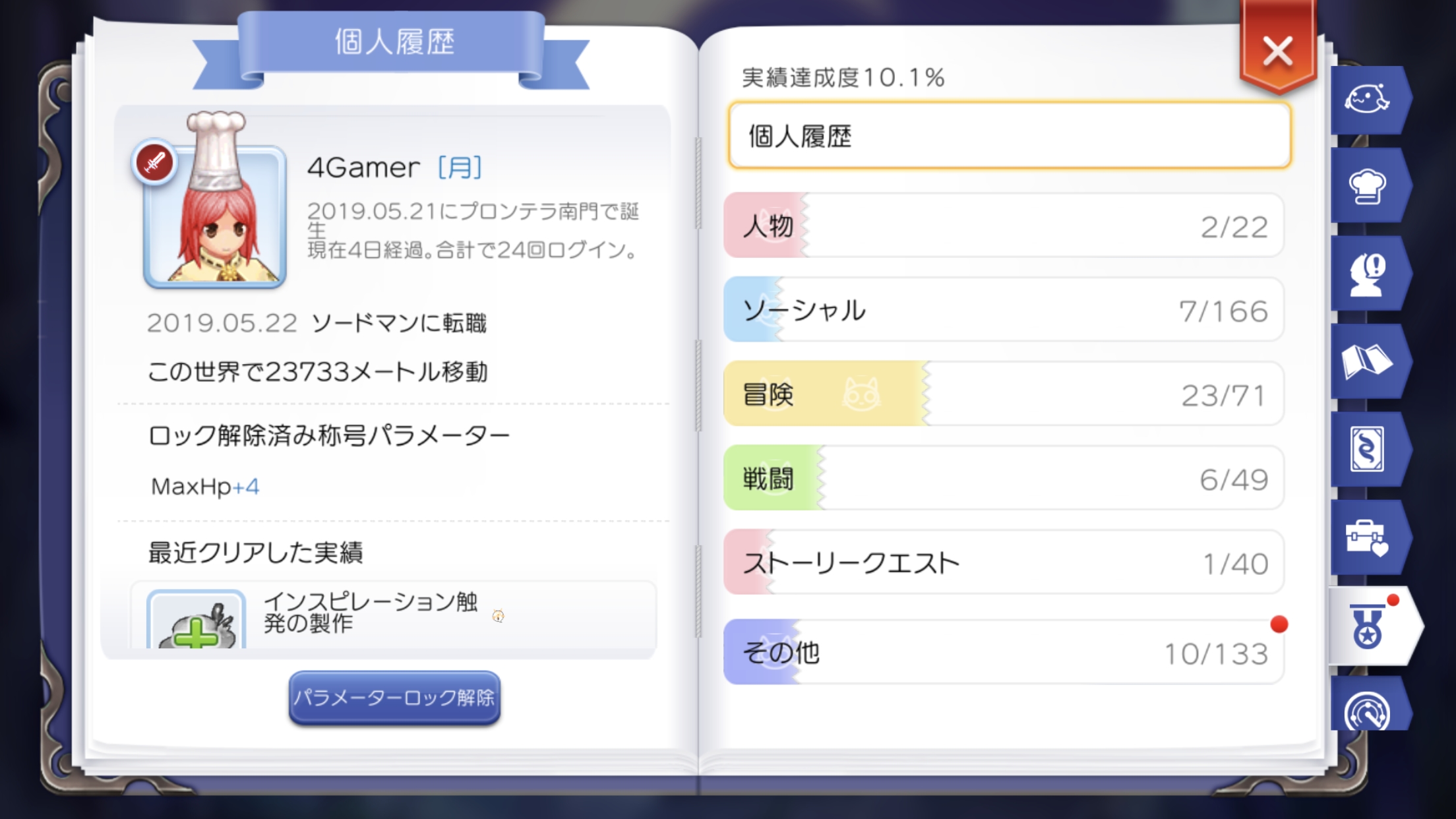The width and height of the screenshot is (1456, 819).
Task: Open the 人物 achievement category
Action: (1003, 226)
